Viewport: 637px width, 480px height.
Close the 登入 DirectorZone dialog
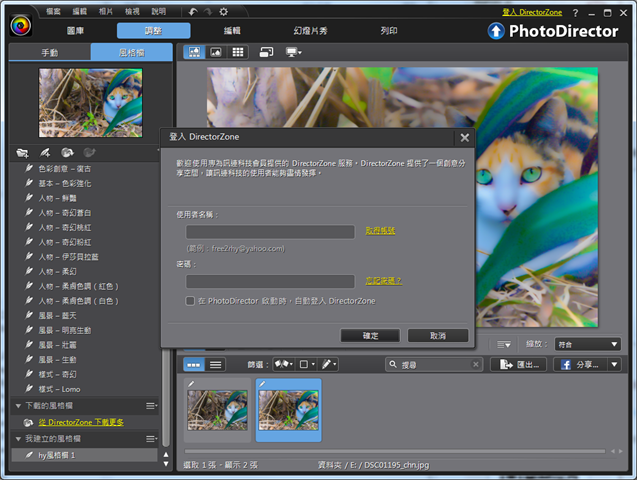point(465,138)
